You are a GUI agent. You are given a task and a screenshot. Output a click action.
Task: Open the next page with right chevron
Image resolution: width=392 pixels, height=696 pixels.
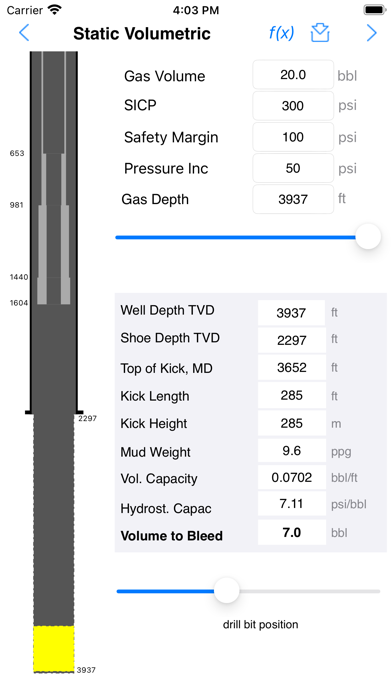coord(372,33)
